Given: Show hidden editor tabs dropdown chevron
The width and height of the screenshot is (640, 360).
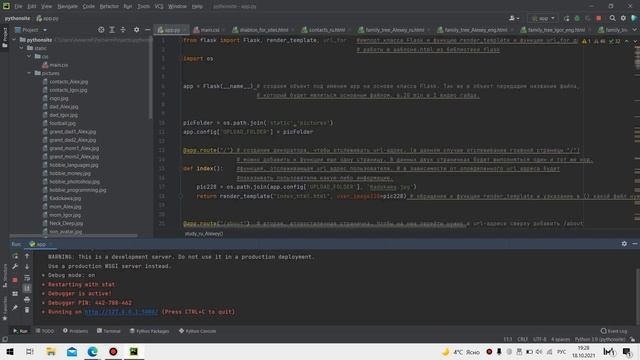Looking at the screenshot, I should [635, 30].
